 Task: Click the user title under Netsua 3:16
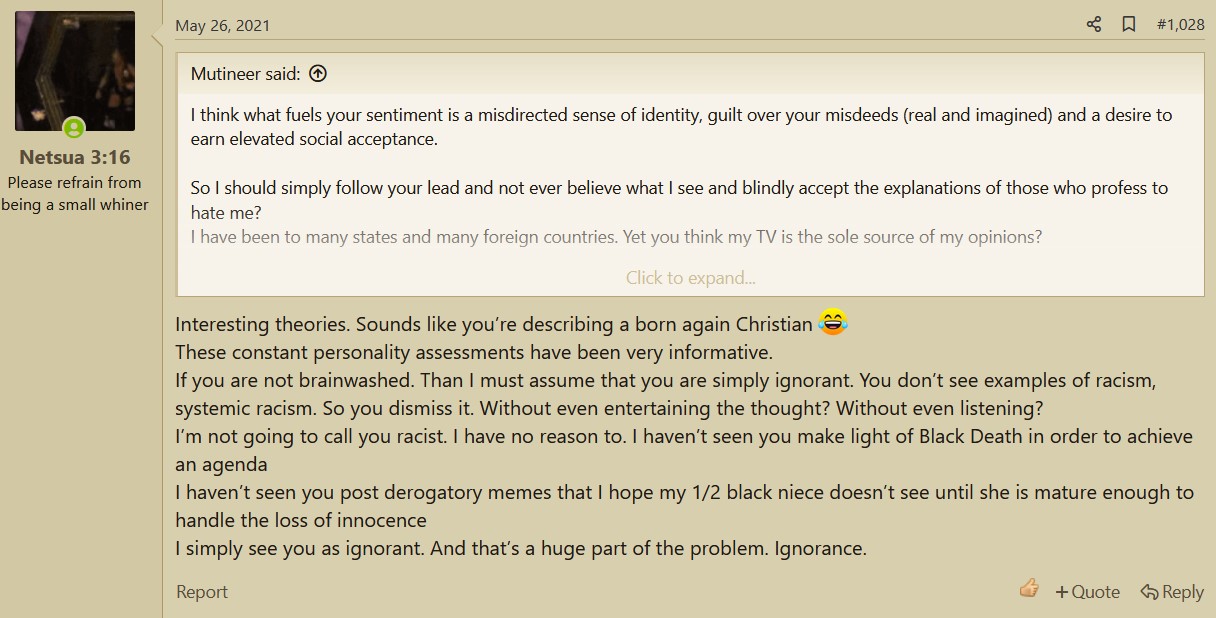[75, 193]
